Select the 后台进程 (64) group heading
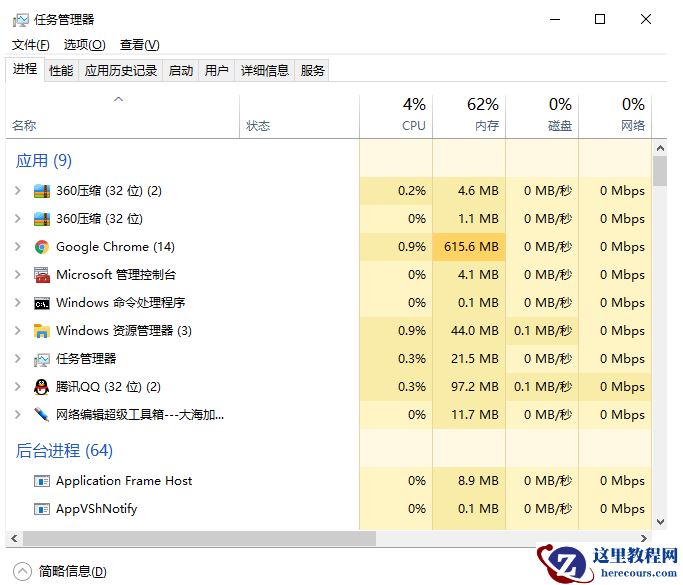 coord(64,450)
